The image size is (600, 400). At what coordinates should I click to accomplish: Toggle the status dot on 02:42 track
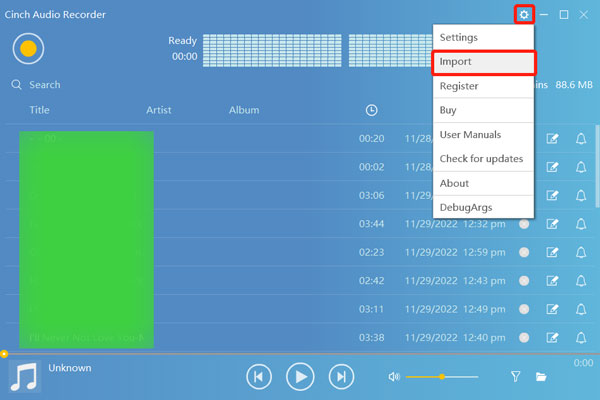click(x=523, y=281)
